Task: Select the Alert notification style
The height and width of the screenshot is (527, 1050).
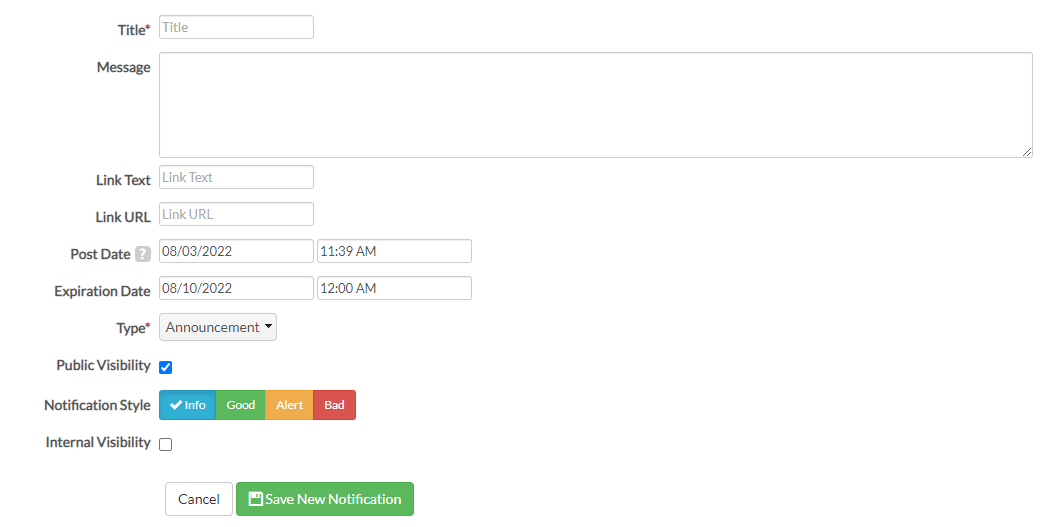Action: point(289,405)
